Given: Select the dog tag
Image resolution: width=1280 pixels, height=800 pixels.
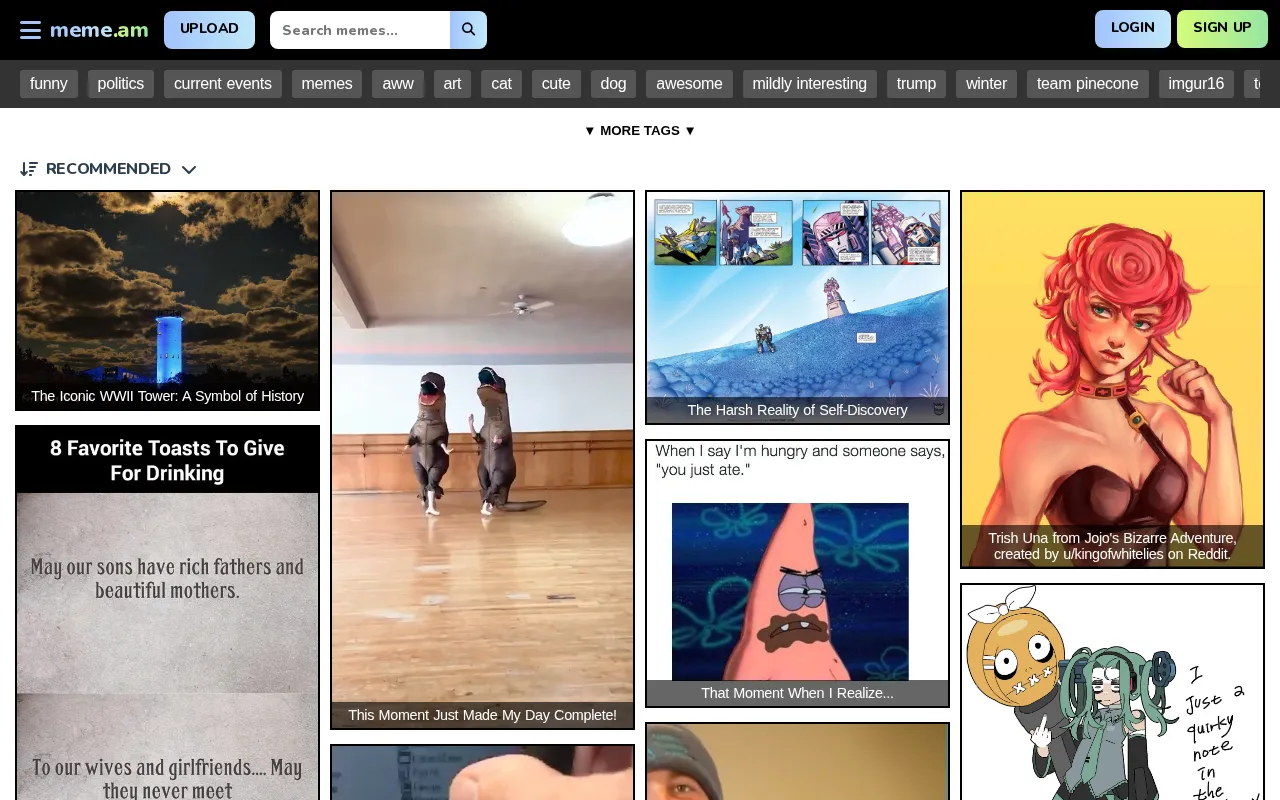Looking at the screenshot, I should click(613, 84).
